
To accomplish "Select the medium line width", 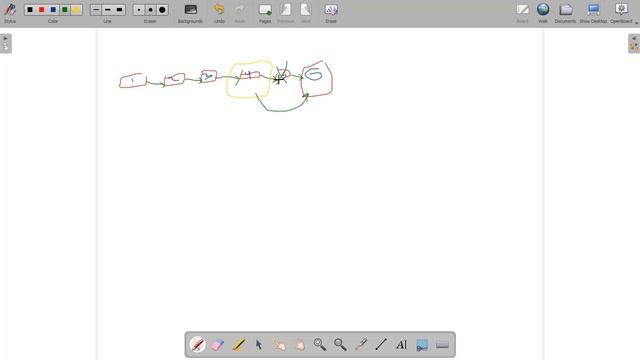I will coord(107,9).
